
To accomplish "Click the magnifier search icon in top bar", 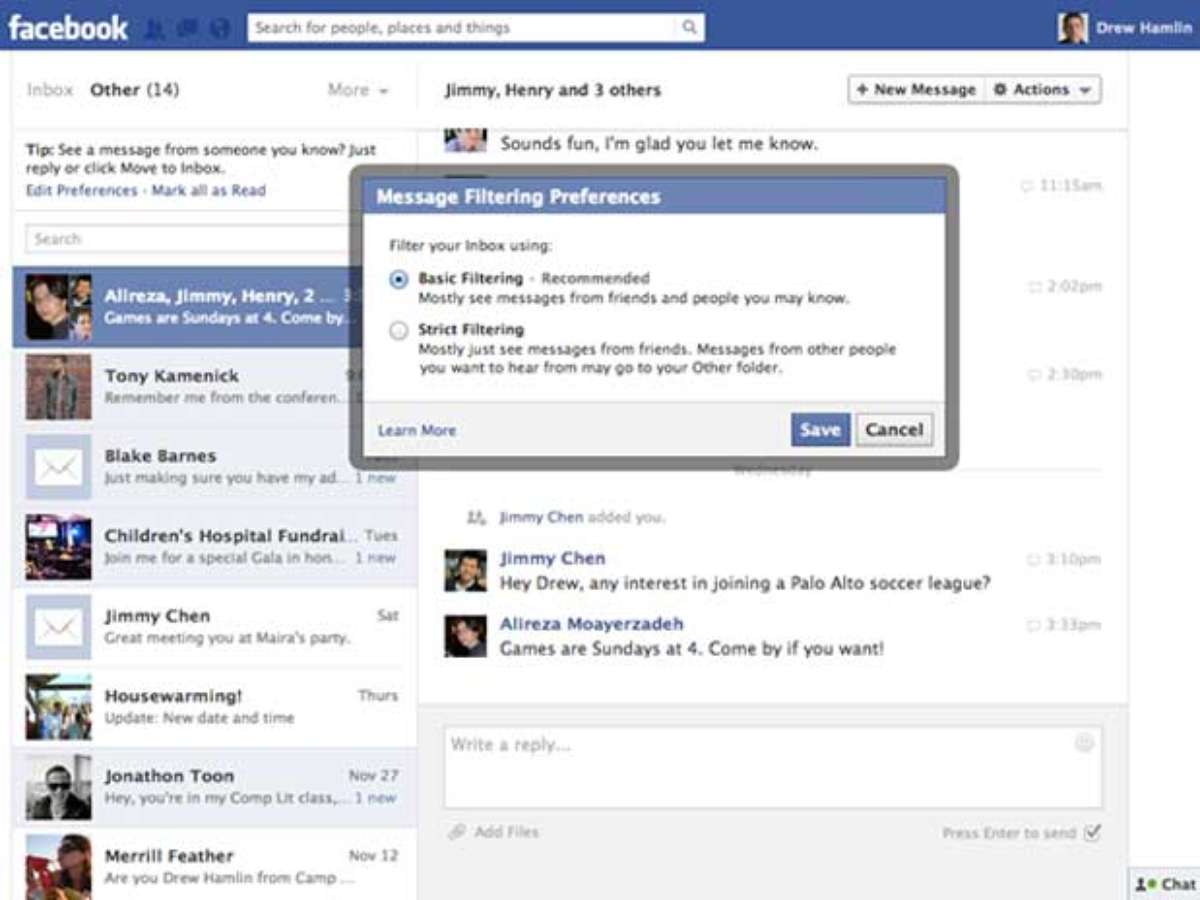I will click(689, 28).
